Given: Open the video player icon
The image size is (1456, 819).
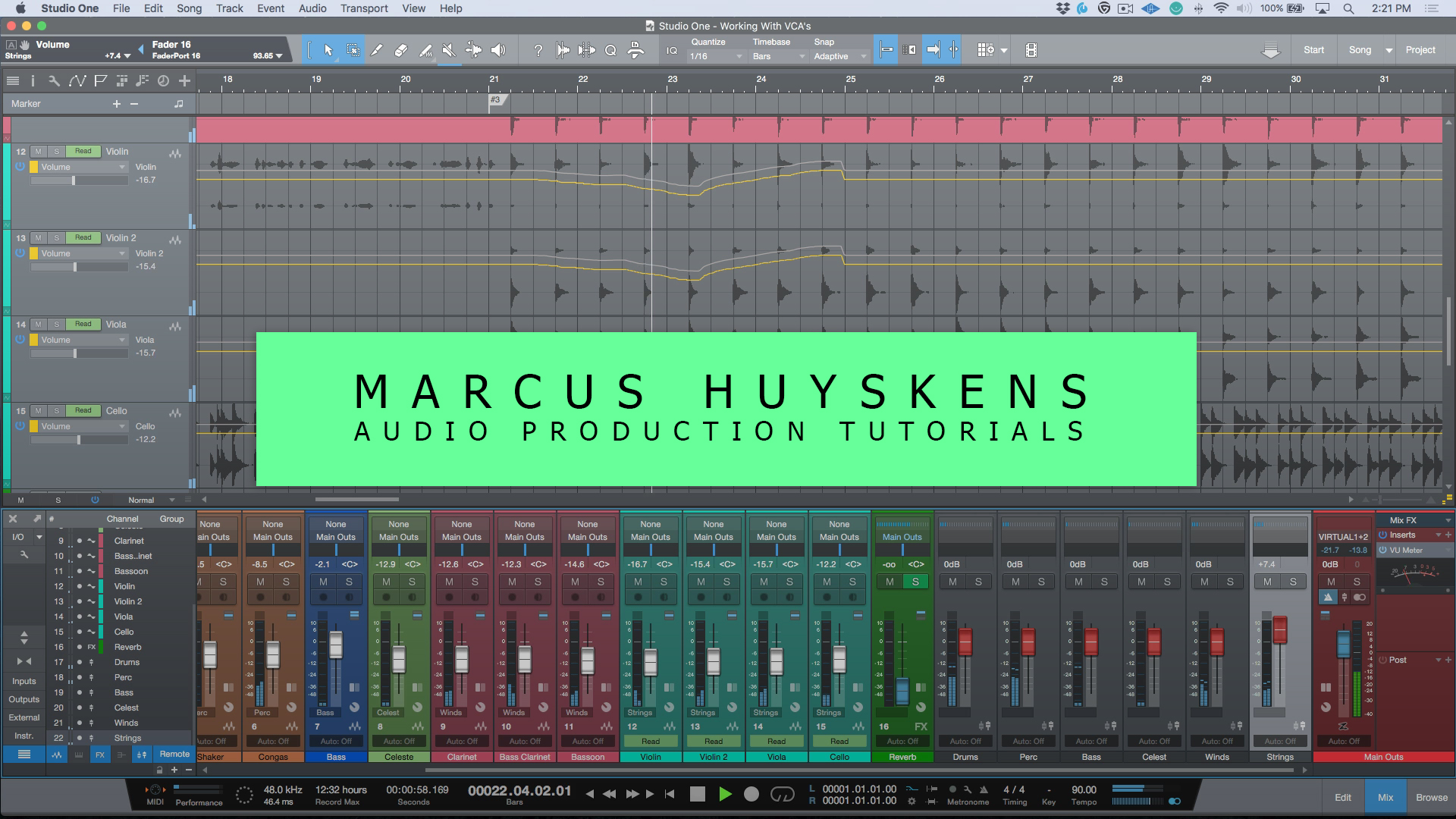Looking at the screenshot, I should click(x=1031, y=50).
